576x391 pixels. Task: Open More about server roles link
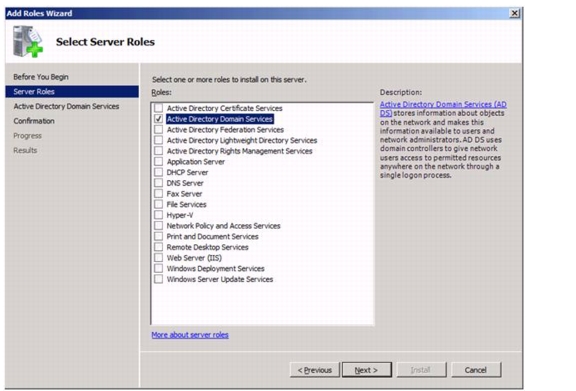tap(190, 335)
